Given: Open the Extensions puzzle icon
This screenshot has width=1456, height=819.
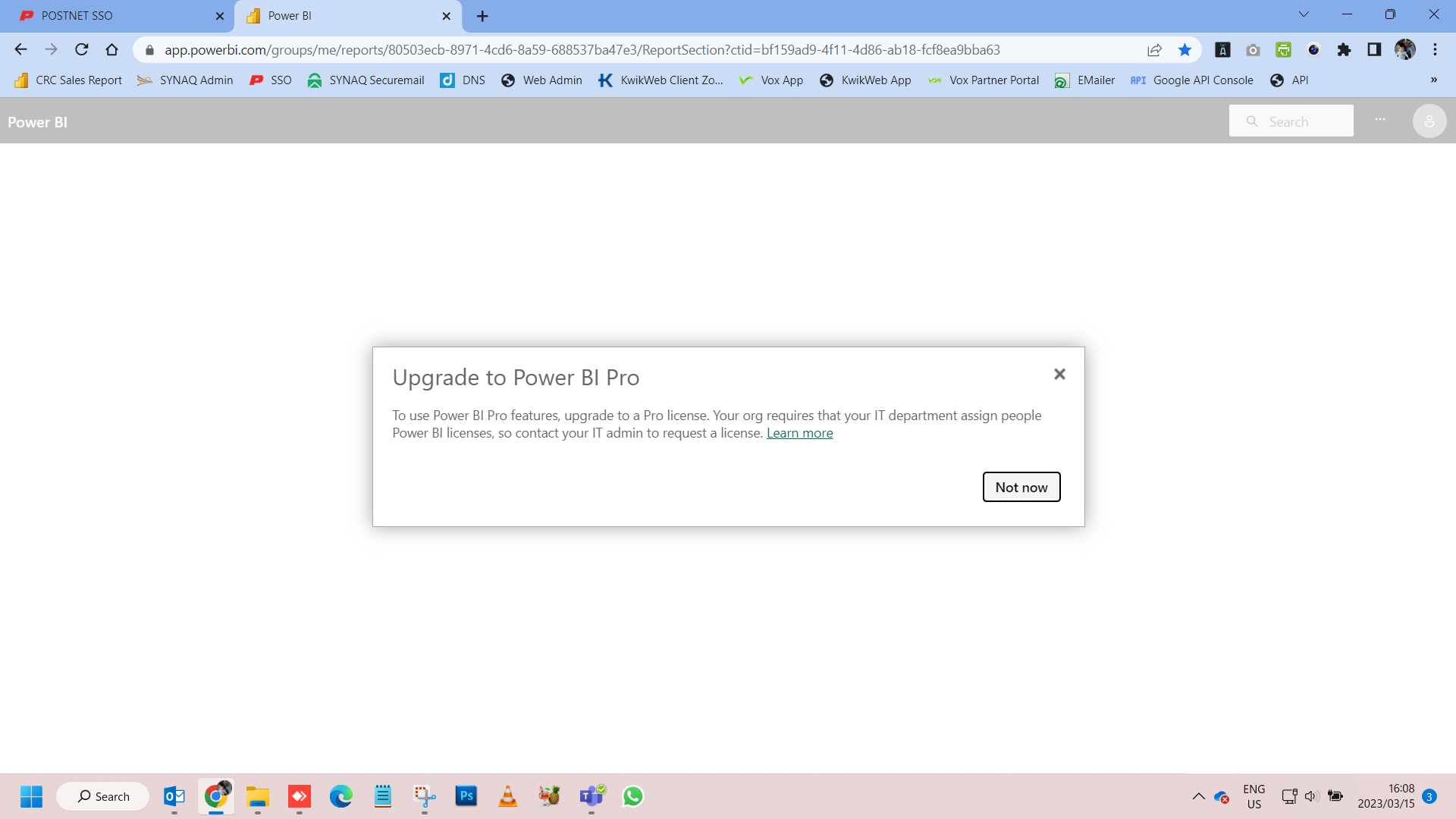Looking at the screenshot, I should click(1344, 50).
